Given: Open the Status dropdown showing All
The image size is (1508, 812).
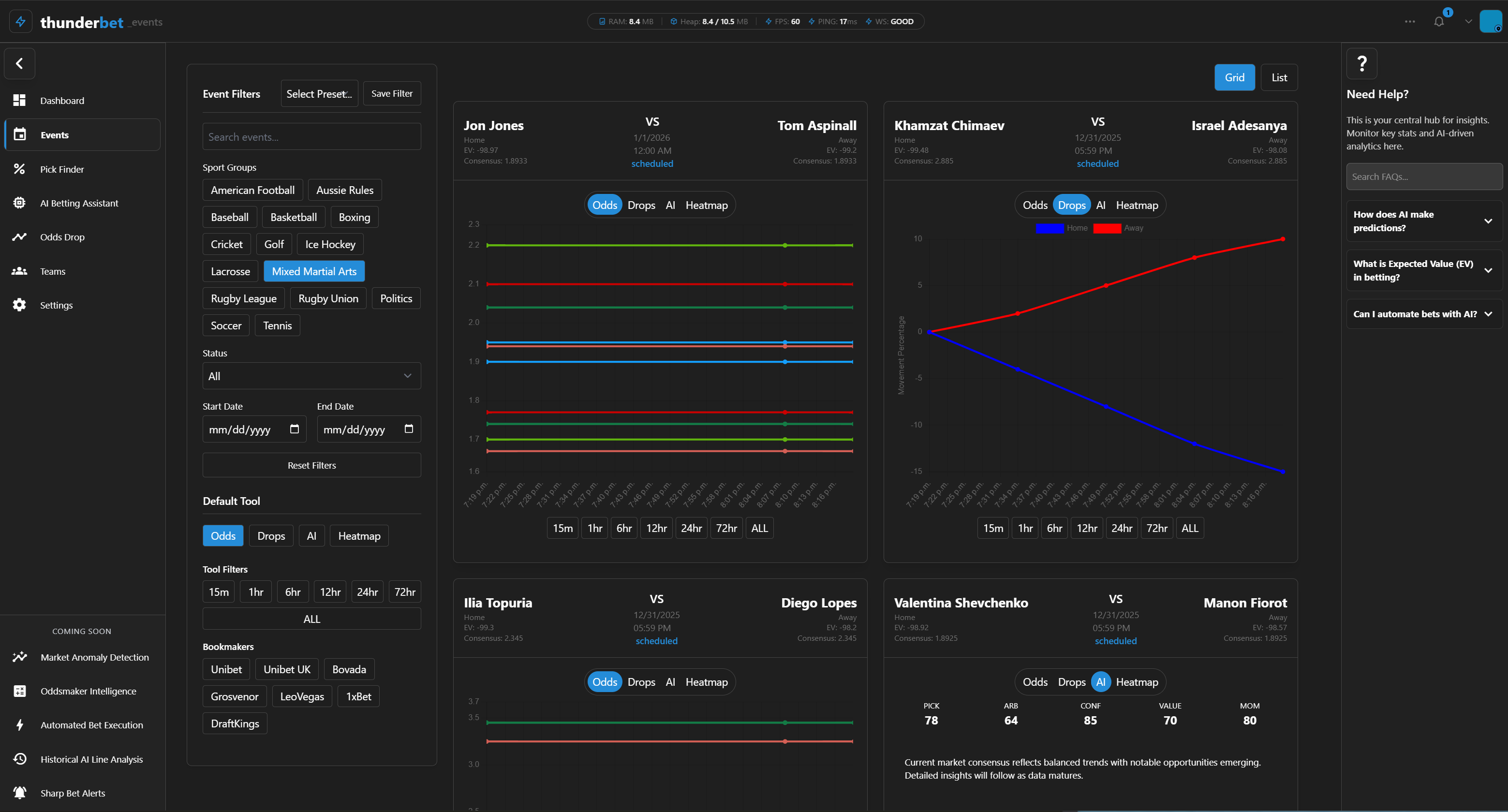Looking at the screenshot, I should [x=311, y=376].
